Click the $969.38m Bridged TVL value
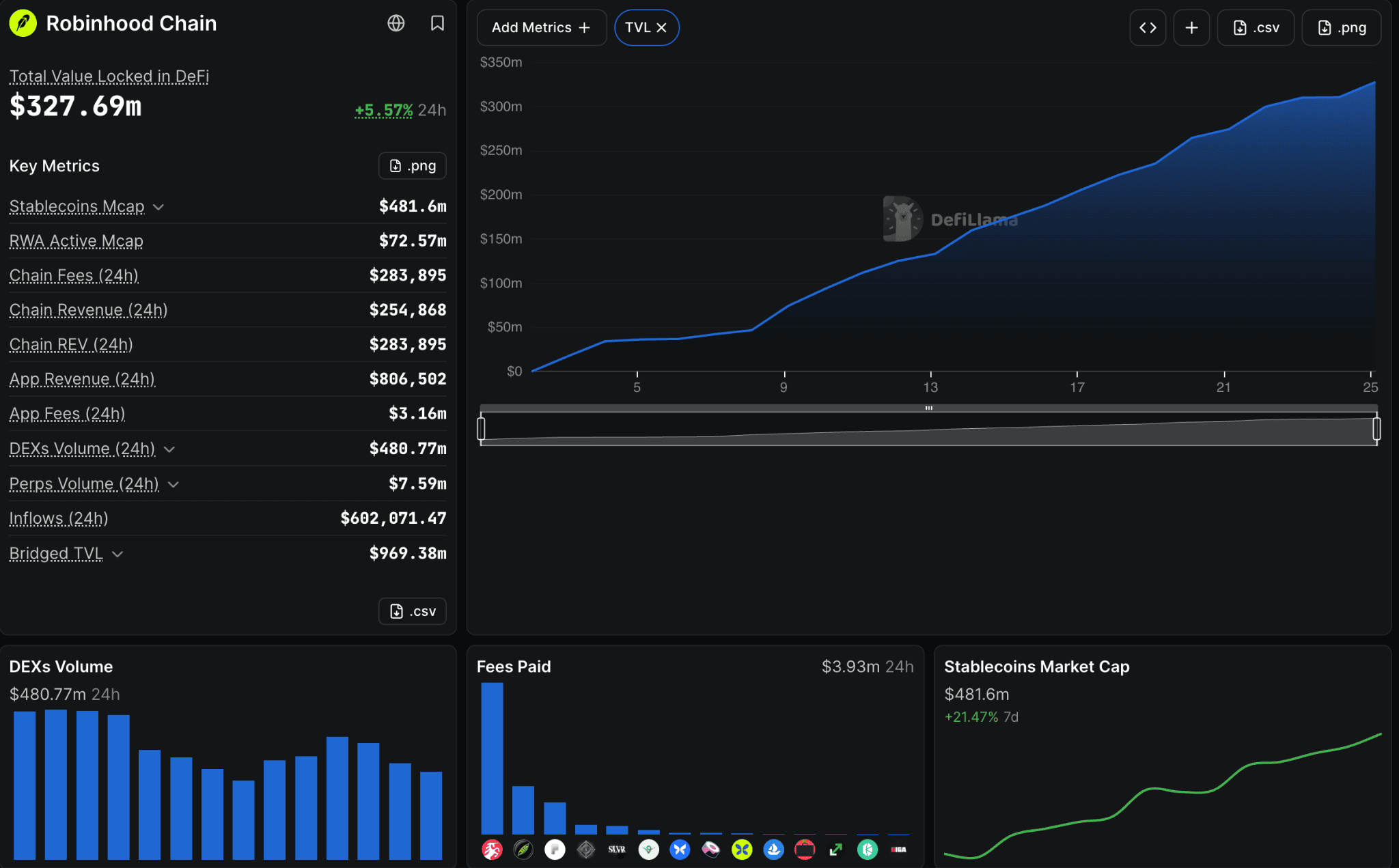The width and height of the screenshot is (1399, 868). [408, 553]
